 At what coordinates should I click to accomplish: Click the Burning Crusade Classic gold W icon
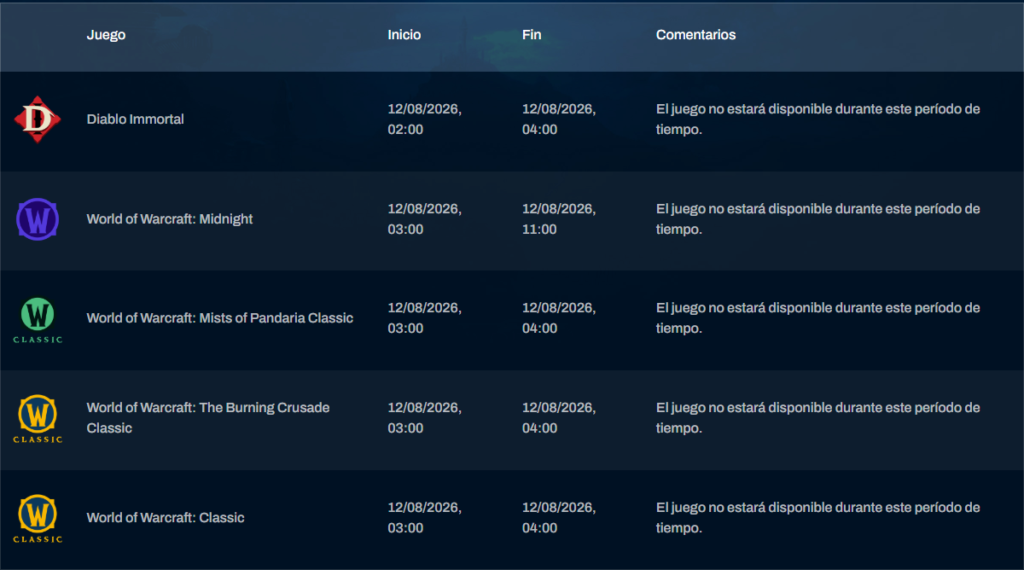37,419
